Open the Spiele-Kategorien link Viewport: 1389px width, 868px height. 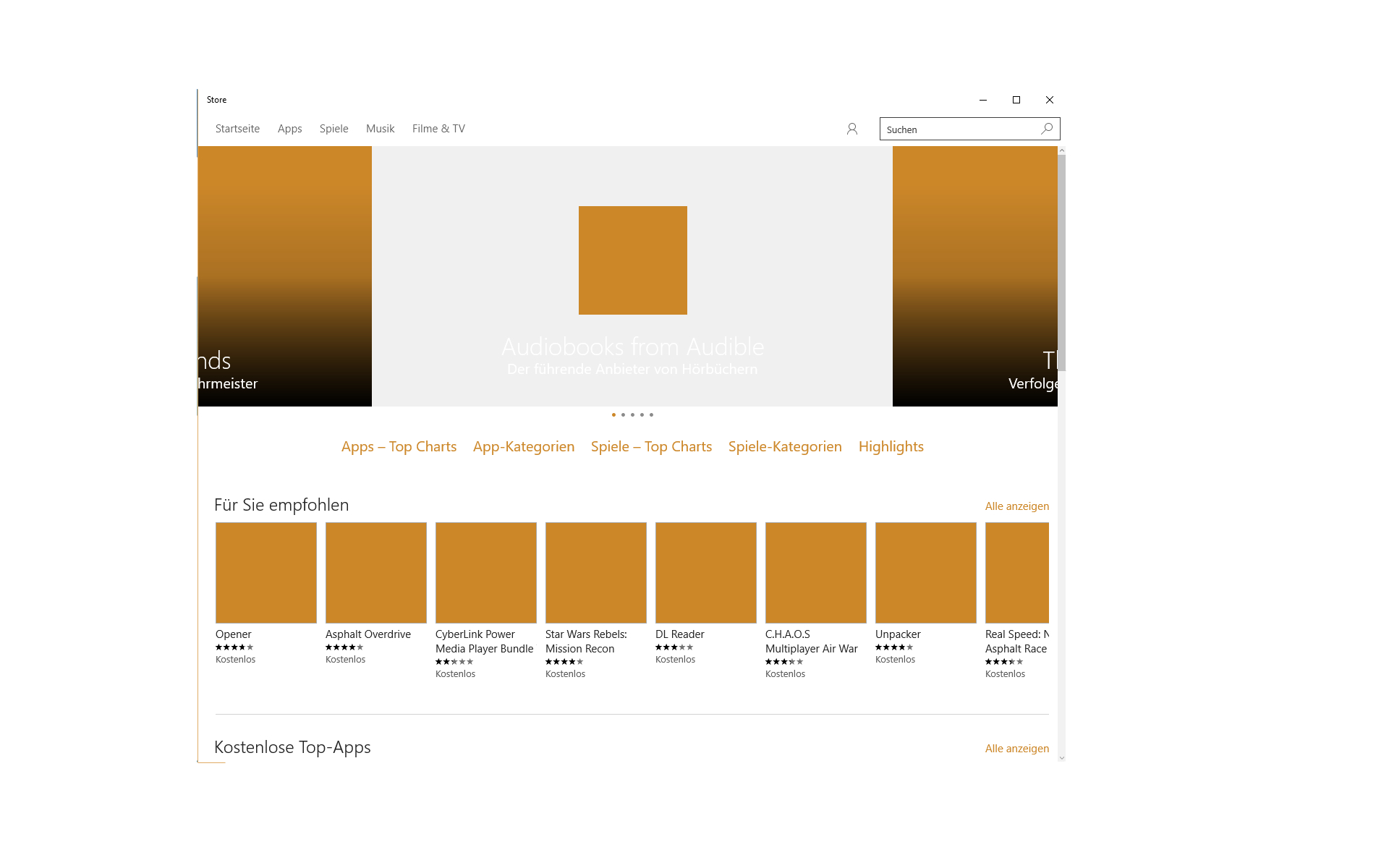click(785, 447)
